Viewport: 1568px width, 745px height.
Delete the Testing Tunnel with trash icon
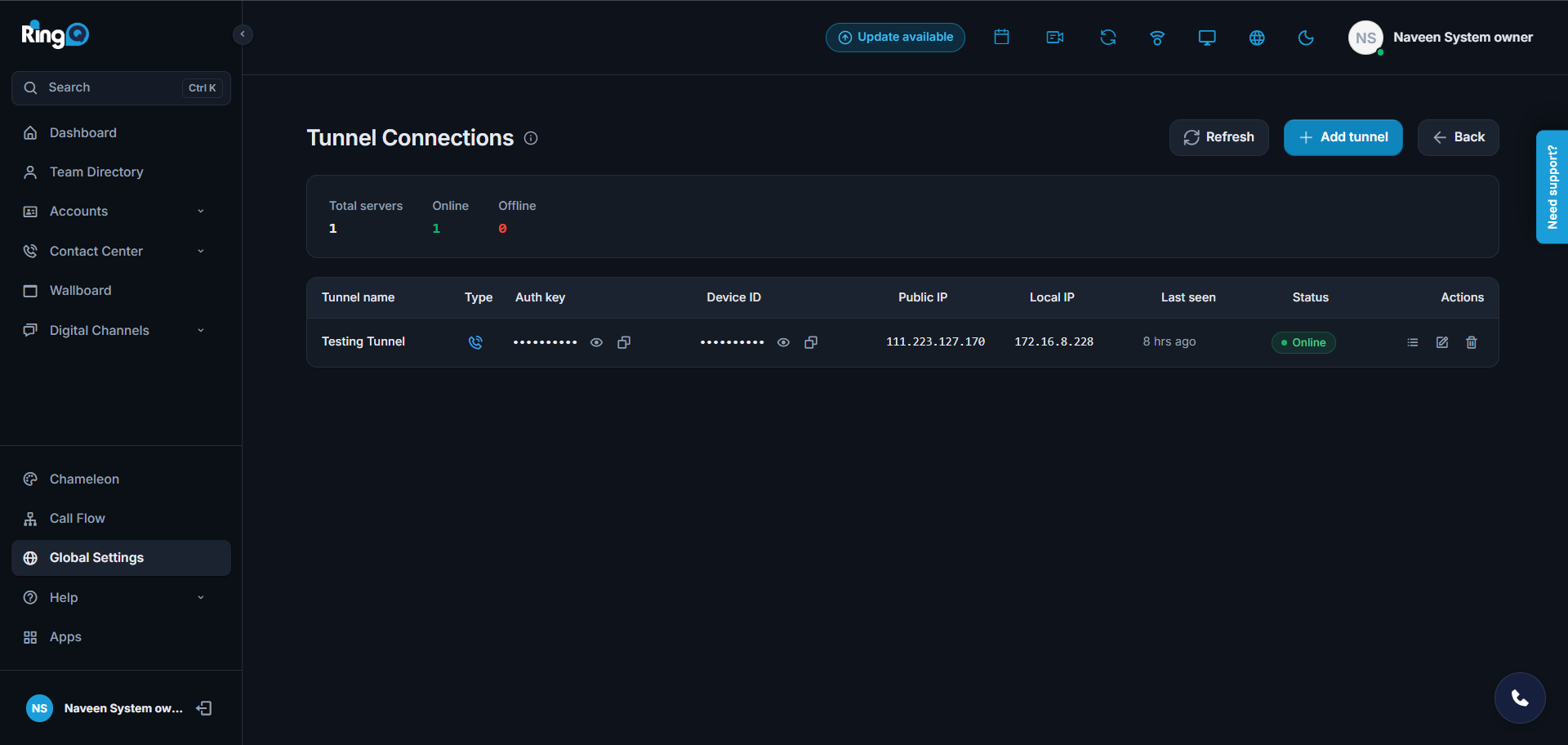pyautogui.click(x=1472, y=342)
